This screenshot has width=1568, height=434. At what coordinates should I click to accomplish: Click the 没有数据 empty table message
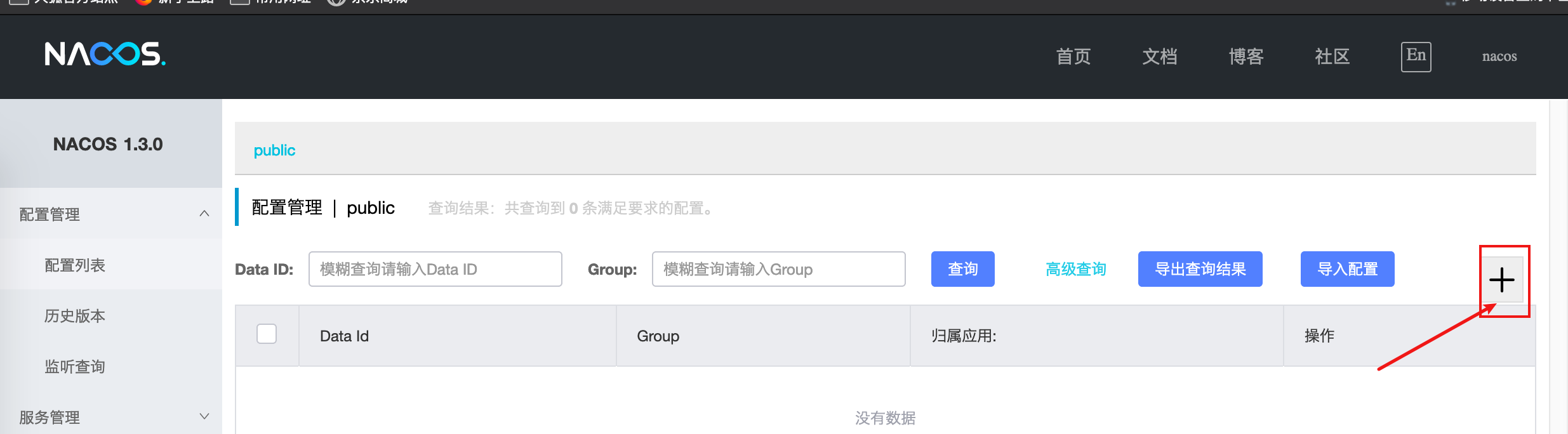[886, 418]
